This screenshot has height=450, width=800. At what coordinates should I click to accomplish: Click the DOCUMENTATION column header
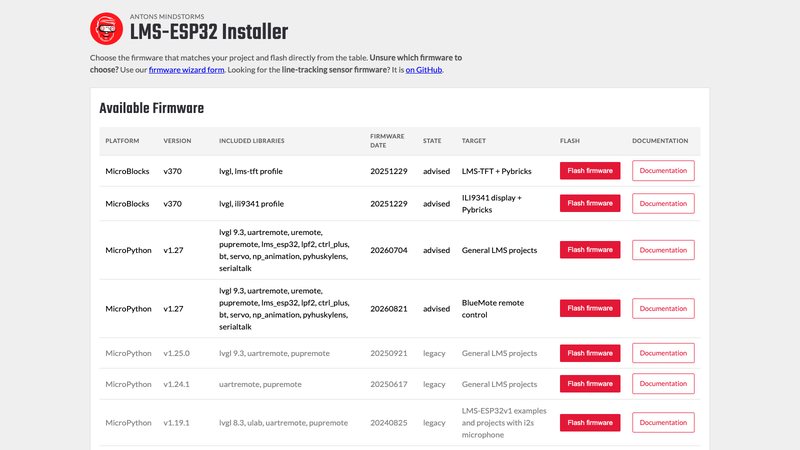point(660,141)
